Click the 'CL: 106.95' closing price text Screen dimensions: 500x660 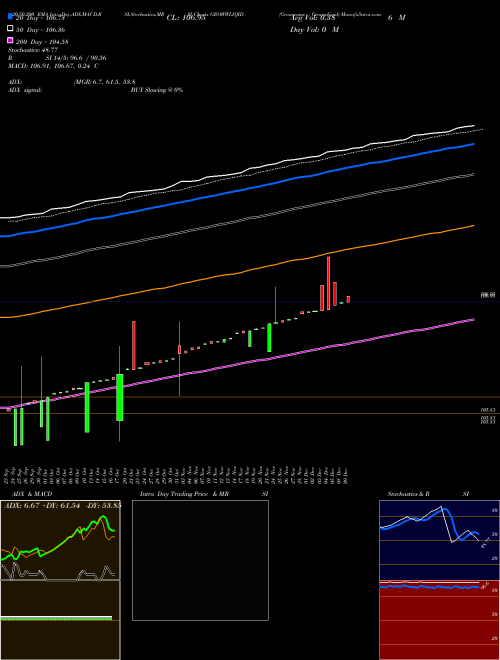tap(186, 18)
